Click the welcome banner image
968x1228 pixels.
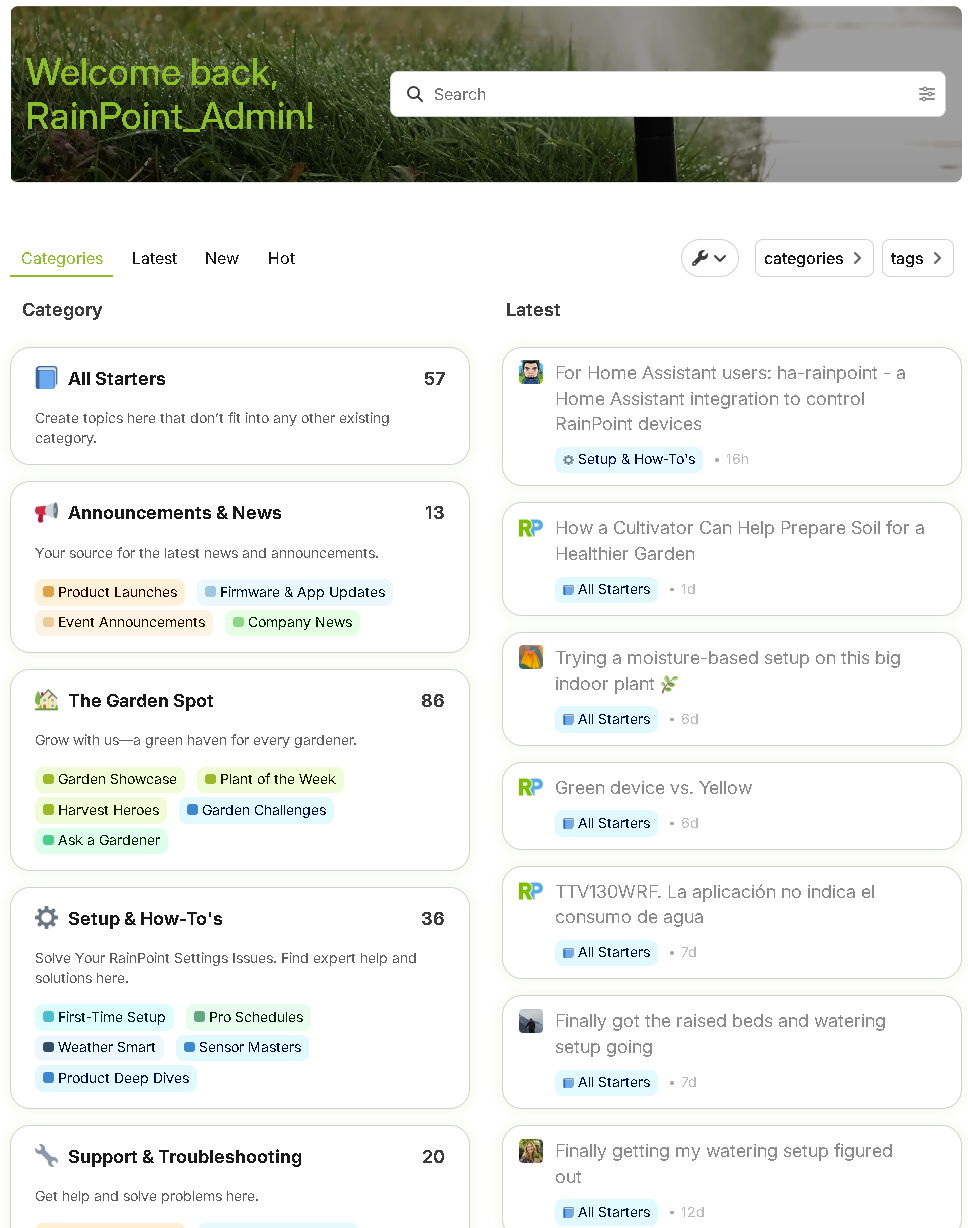[x=486, y=94]
